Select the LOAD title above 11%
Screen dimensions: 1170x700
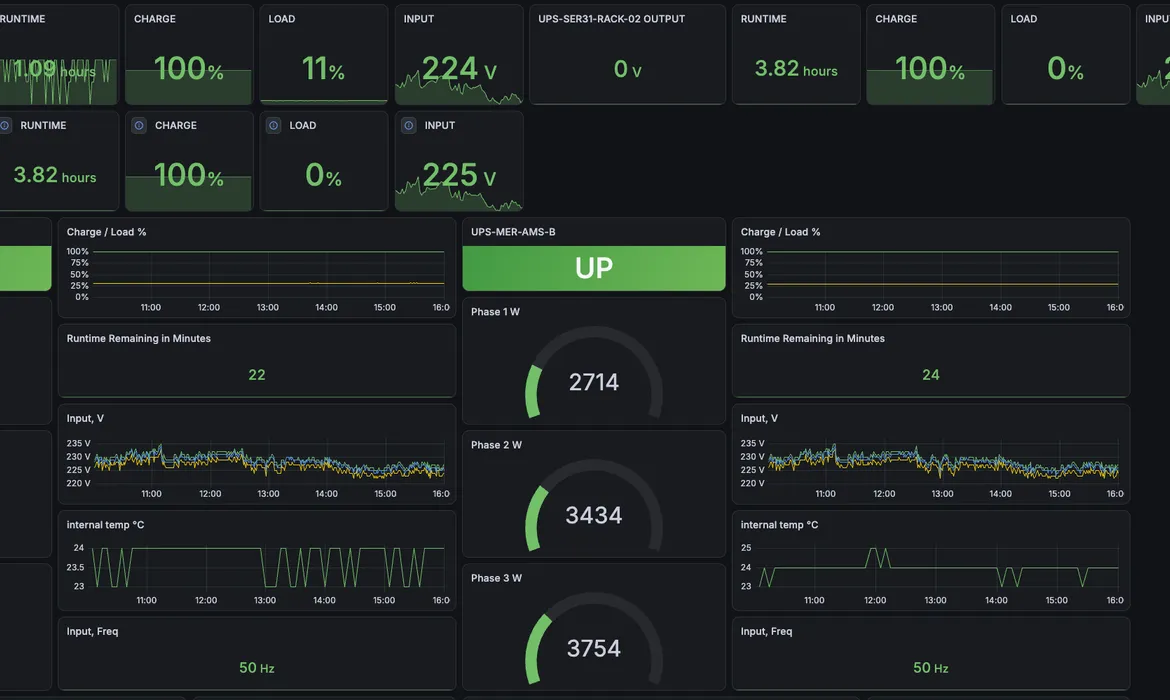pos(281,19)
